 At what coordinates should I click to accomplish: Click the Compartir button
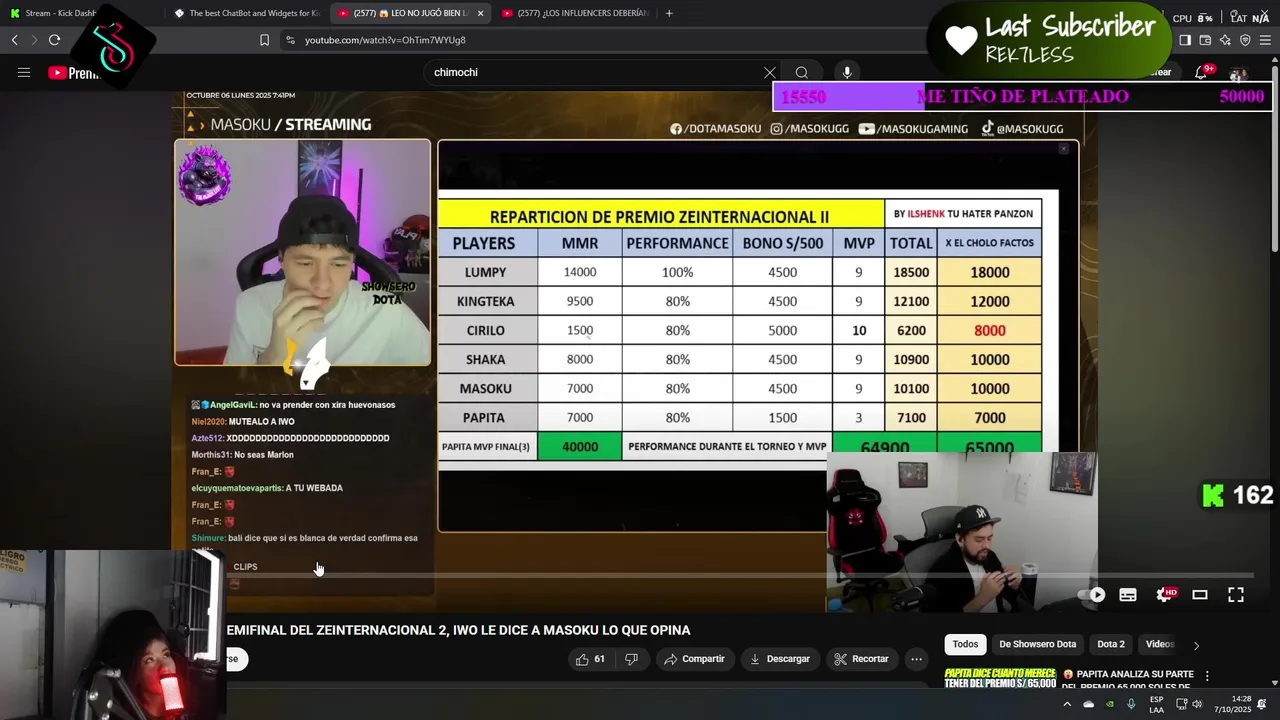click(694, 659)
